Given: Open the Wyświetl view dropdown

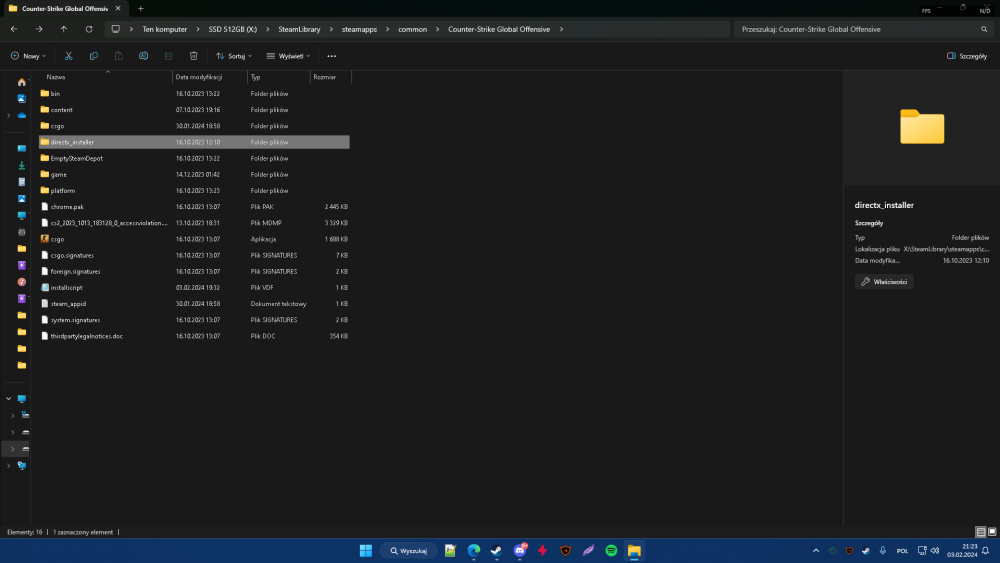Looking at the screenshot, I should 288,56.
